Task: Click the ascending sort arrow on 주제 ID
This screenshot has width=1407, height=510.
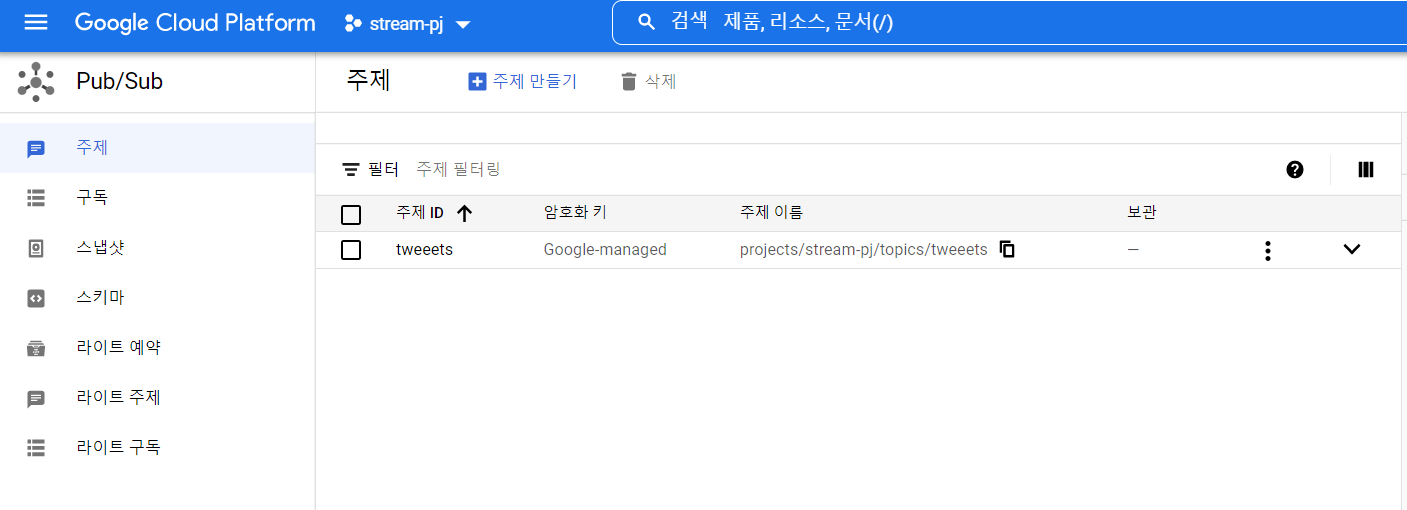Action: 464,213
